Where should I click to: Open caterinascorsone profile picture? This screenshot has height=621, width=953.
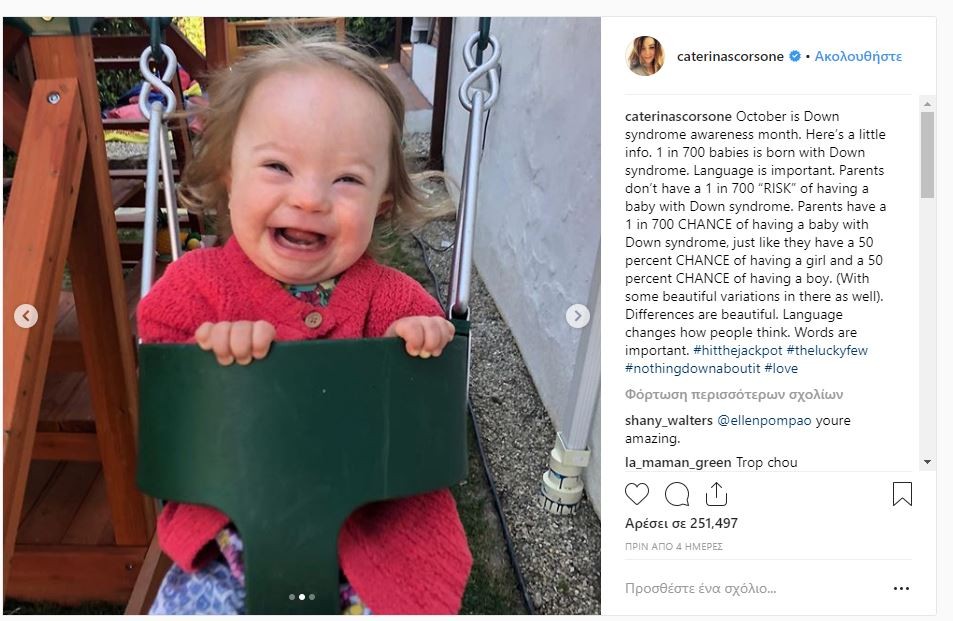pyautogui.click(x=644, y=56)
